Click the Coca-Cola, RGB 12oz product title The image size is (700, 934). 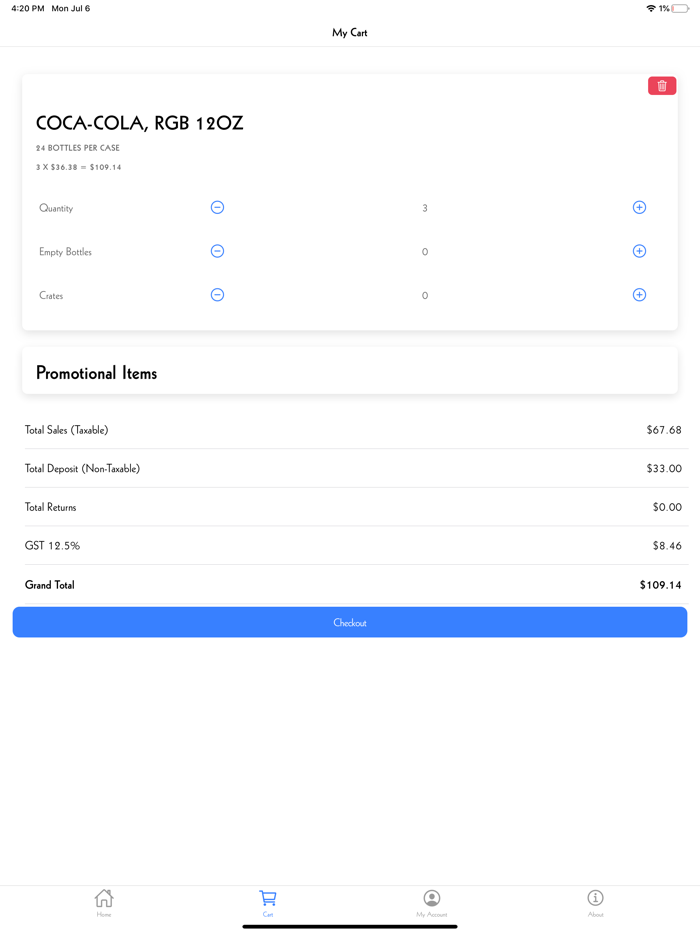140,124
